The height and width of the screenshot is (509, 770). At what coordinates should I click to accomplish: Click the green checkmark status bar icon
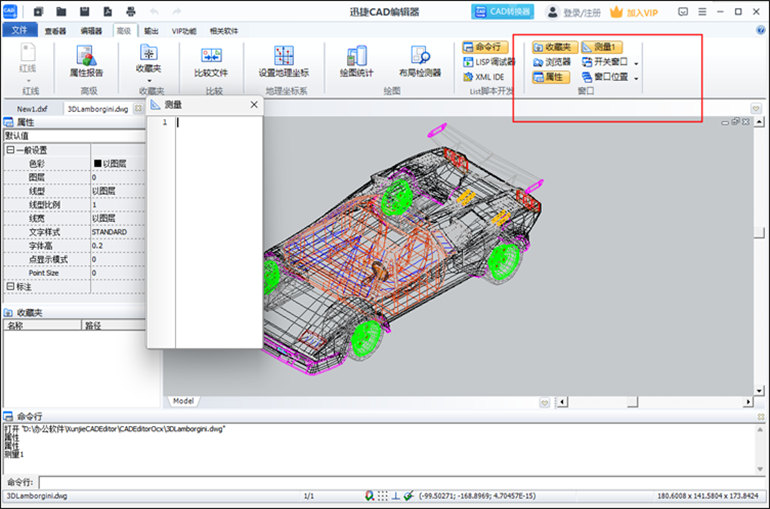[409, 496]
